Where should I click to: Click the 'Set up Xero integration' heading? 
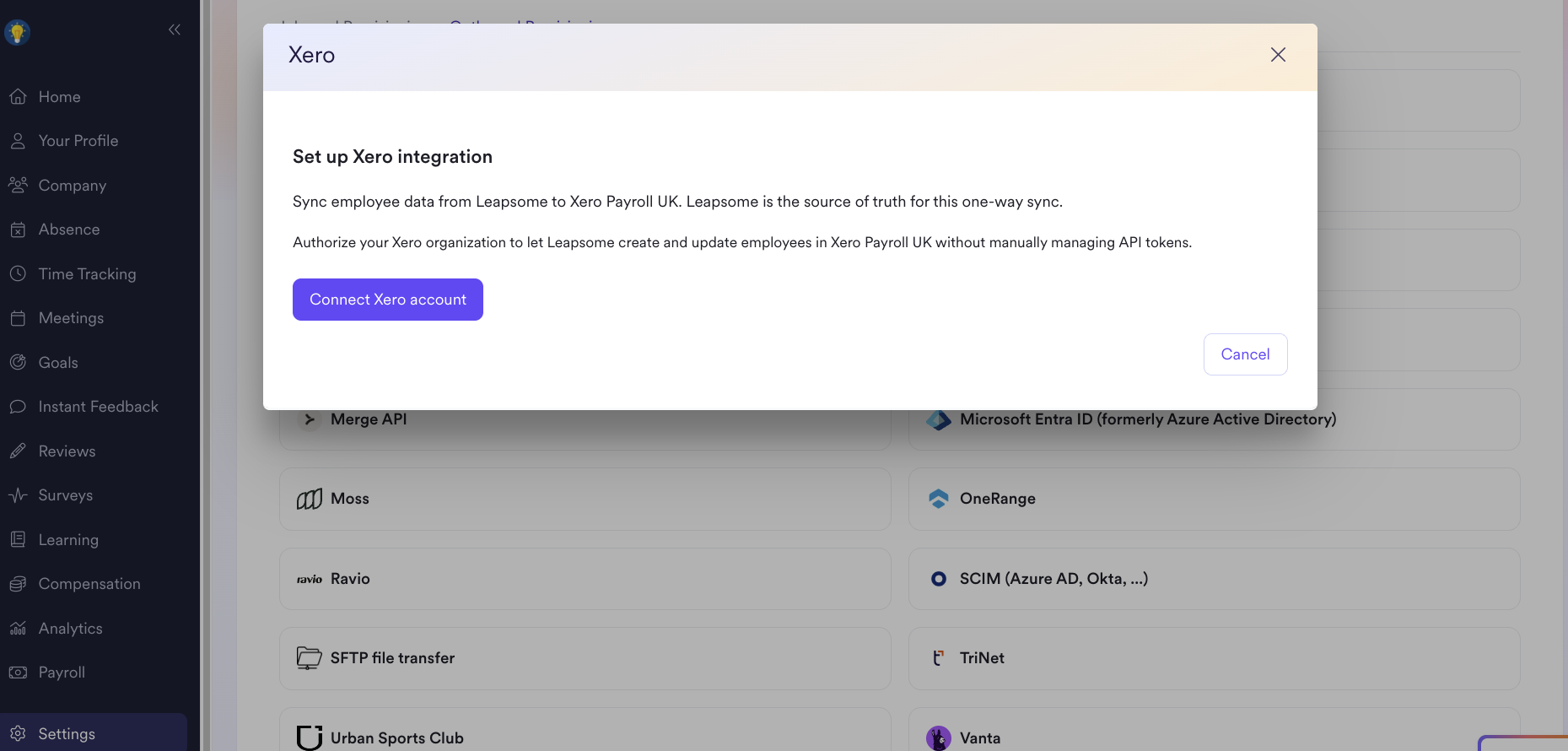coord(392,157)
